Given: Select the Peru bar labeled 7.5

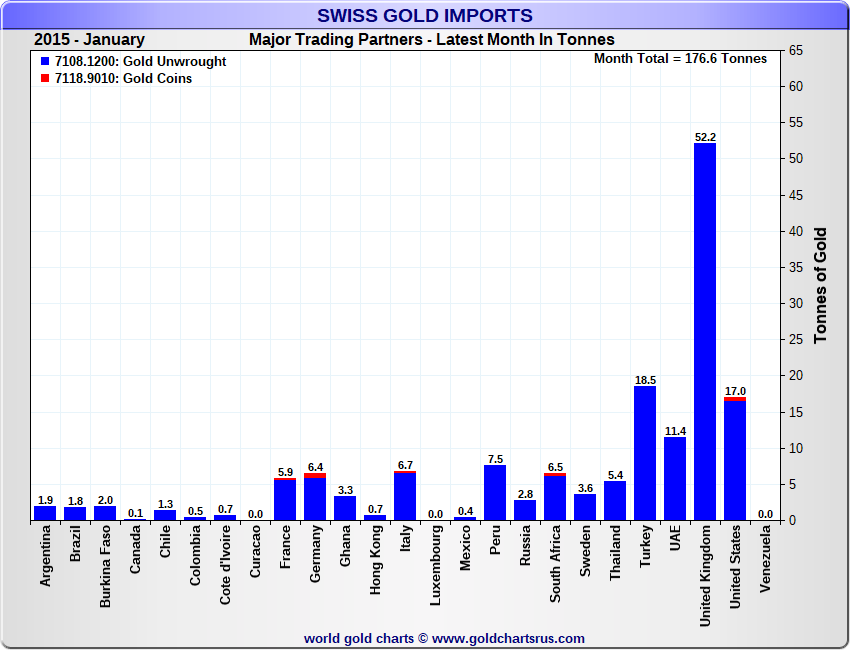Looking at the screenshot, I should [495, 492].
